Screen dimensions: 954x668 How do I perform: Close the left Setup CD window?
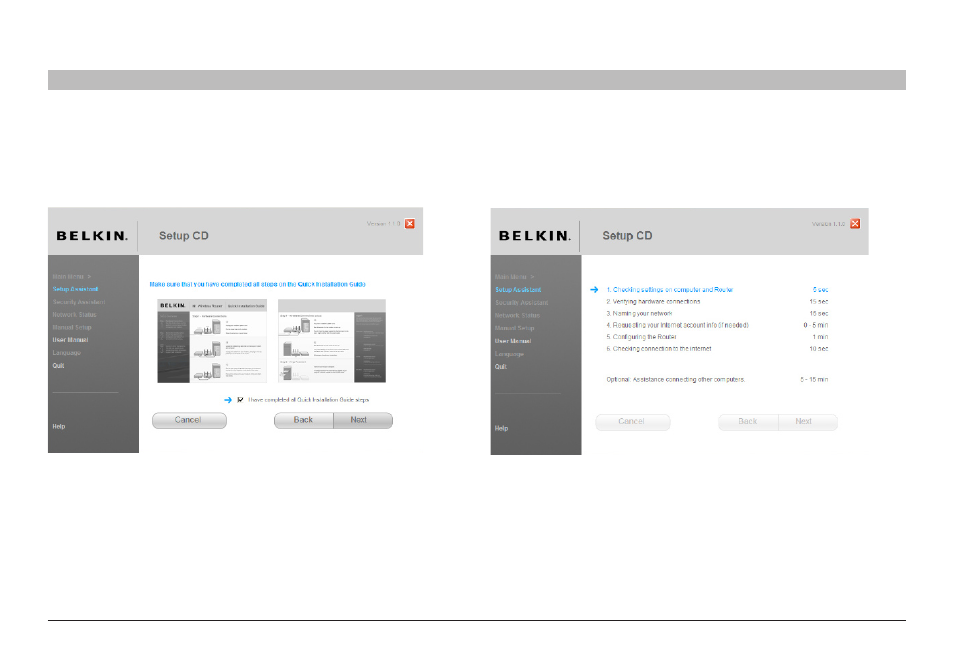[410, 223]
